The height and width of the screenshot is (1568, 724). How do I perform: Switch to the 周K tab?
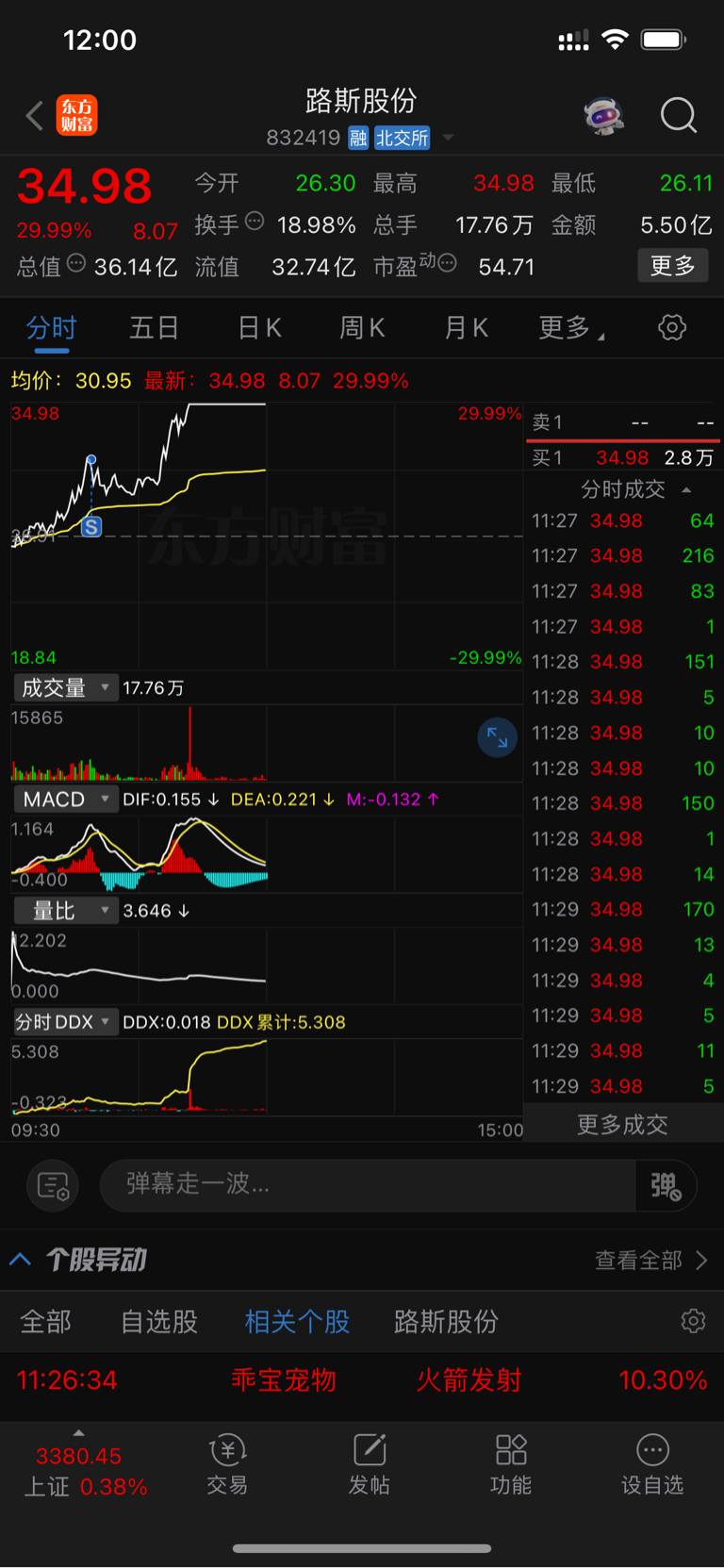(x=362, y=328)
